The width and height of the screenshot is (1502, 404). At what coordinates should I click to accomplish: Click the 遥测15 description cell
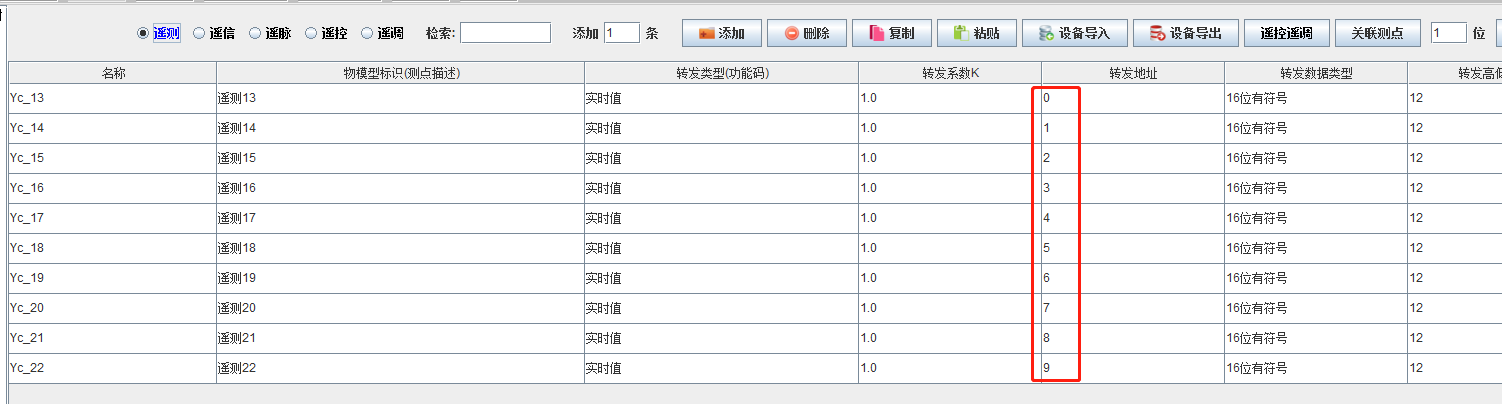point(400,158)
